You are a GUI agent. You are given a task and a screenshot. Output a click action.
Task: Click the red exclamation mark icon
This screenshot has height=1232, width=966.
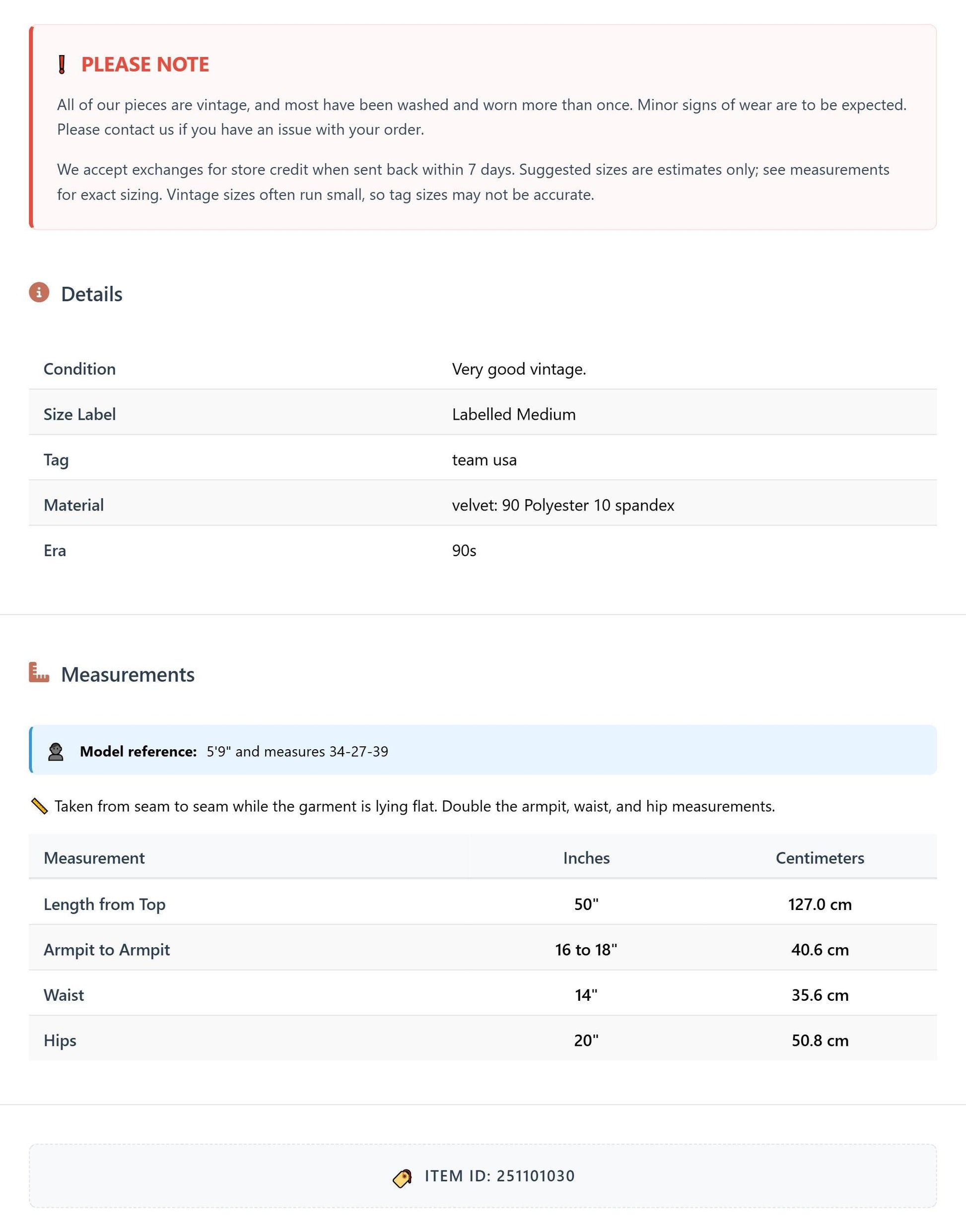(62, 65)
